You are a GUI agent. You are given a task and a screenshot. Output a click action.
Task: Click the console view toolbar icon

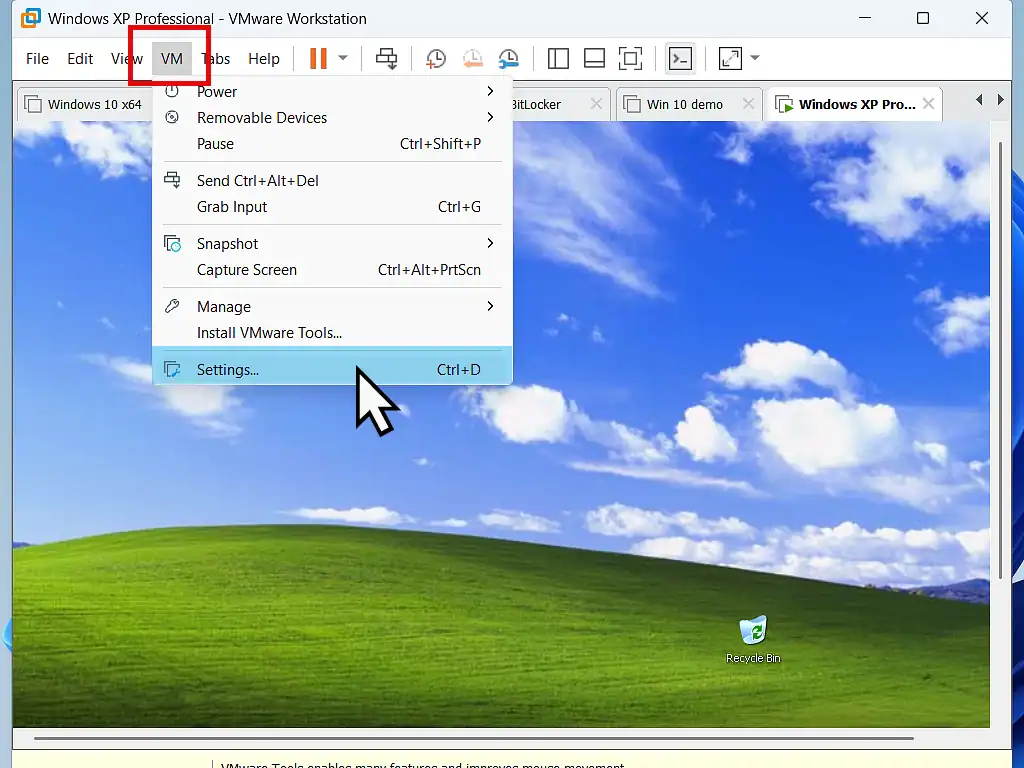[680, 58]
